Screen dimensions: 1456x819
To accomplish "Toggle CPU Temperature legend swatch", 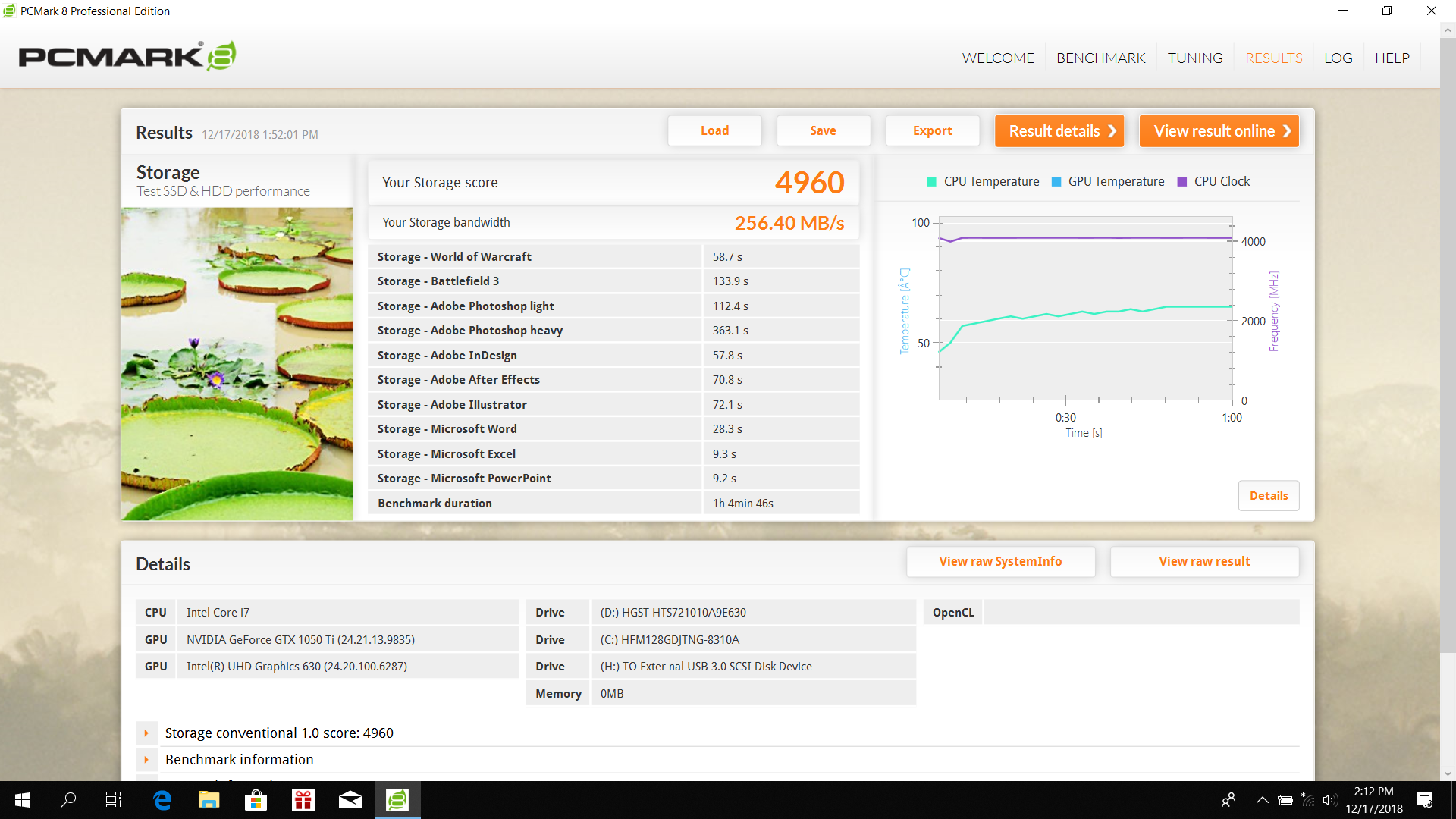I will 931,181.
